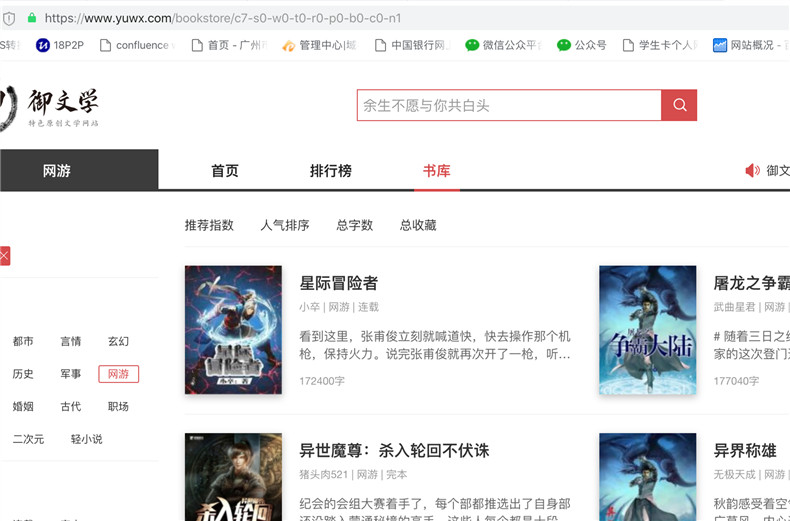Open the 星际冒险者 book title

(339, 283)
